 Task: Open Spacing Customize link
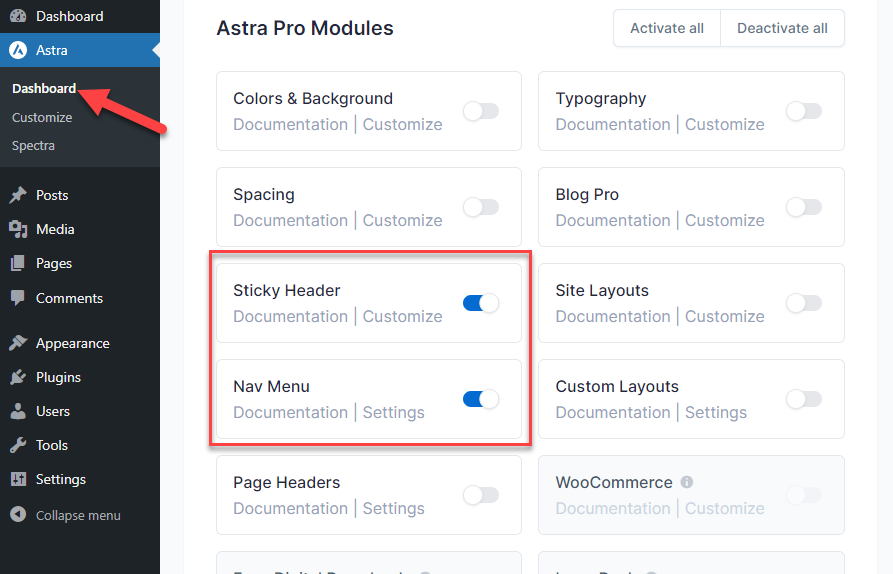403,220
